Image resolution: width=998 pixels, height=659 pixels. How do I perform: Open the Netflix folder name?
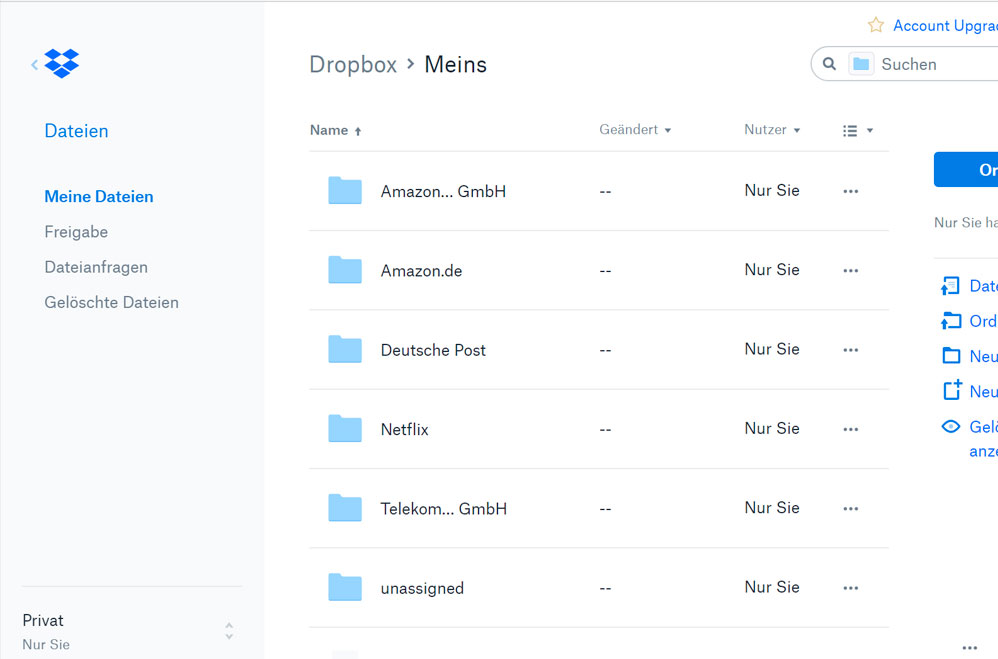tap(404, 429)
